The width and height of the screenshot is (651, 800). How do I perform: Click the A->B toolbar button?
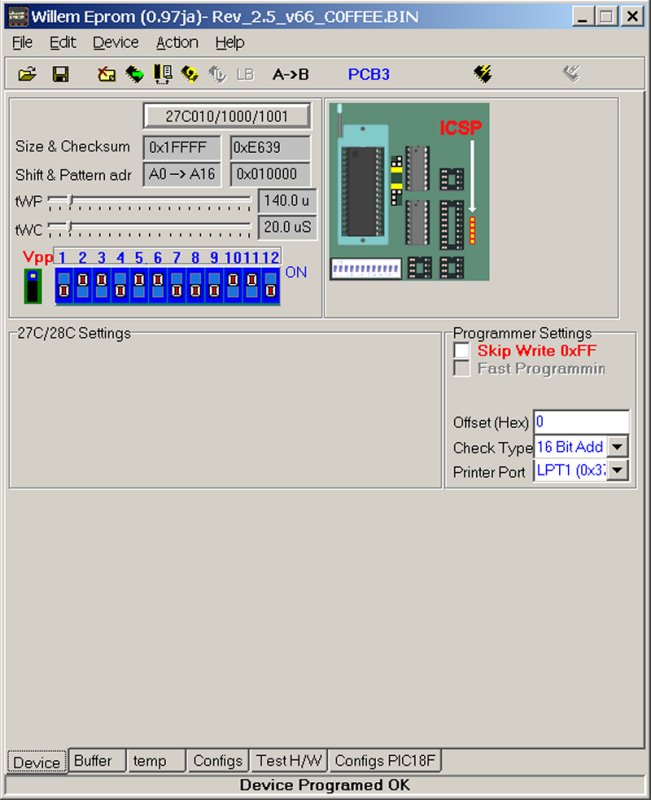point(291,74)
